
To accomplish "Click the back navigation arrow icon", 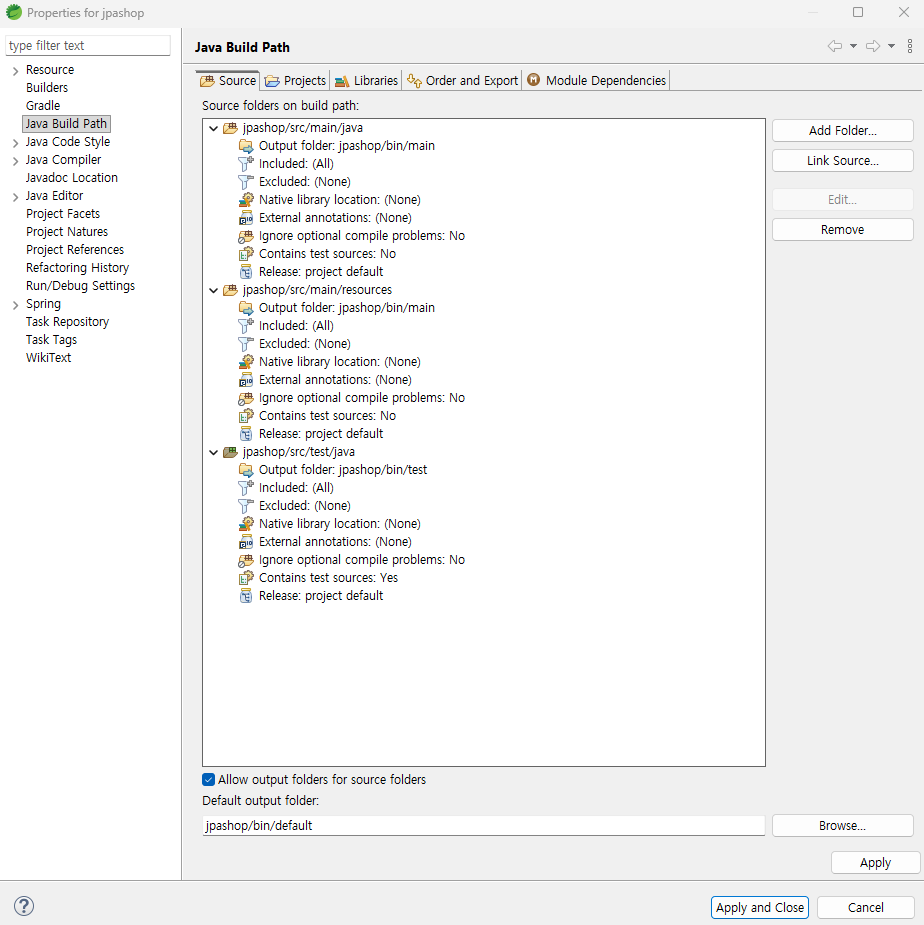I will pyautogui.click(x=835, y=46).
